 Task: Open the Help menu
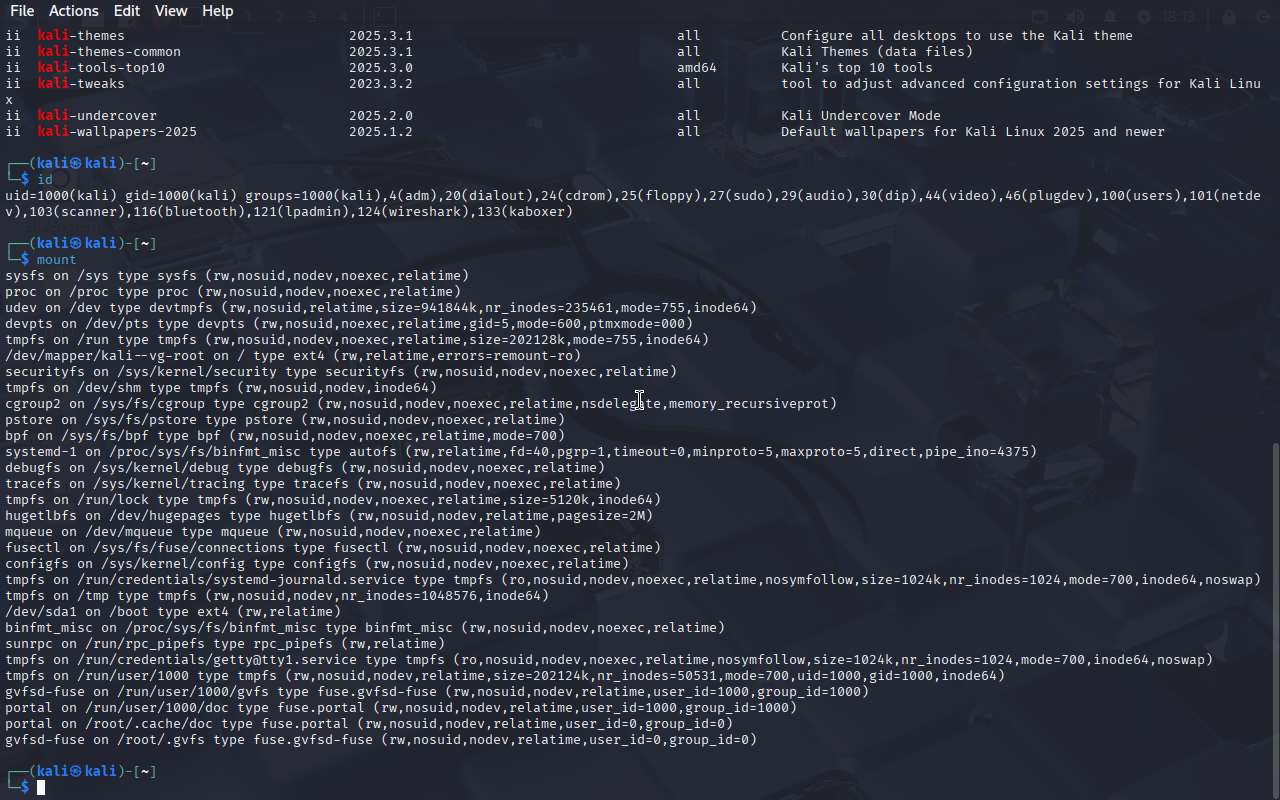(x=217, y=11)
